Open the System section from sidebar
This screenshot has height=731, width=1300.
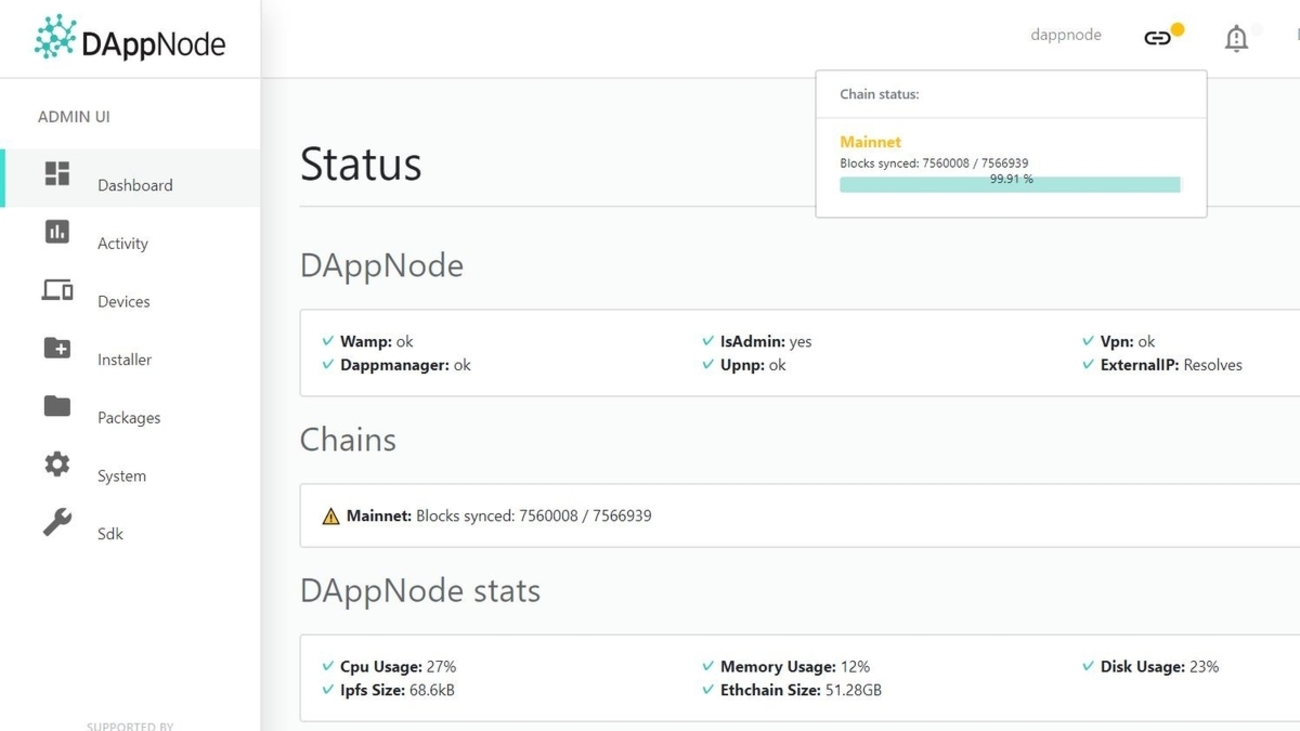tap(121, 475)
